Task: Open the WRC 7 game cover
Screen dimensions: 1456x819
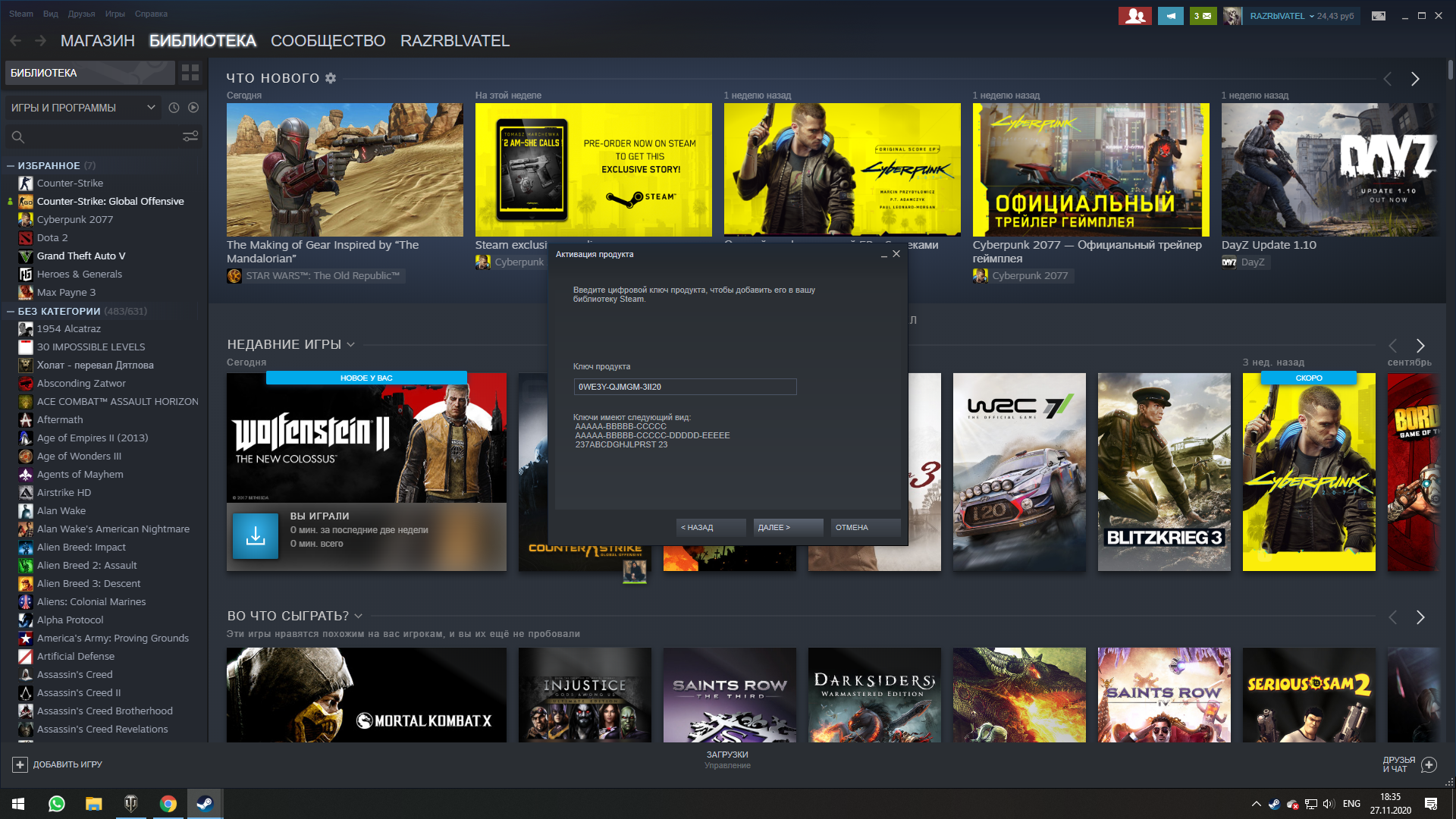Action: click(1019, 472)
